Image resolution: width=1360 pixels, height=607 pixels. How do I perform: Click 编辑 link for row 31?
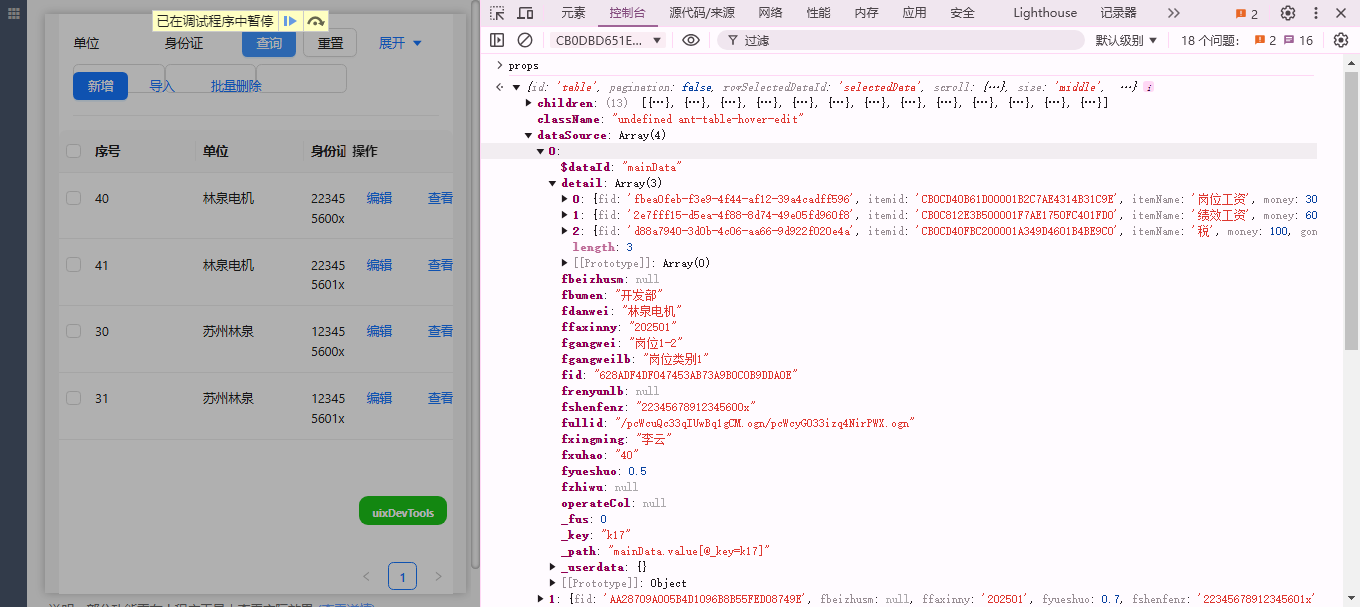379,398
